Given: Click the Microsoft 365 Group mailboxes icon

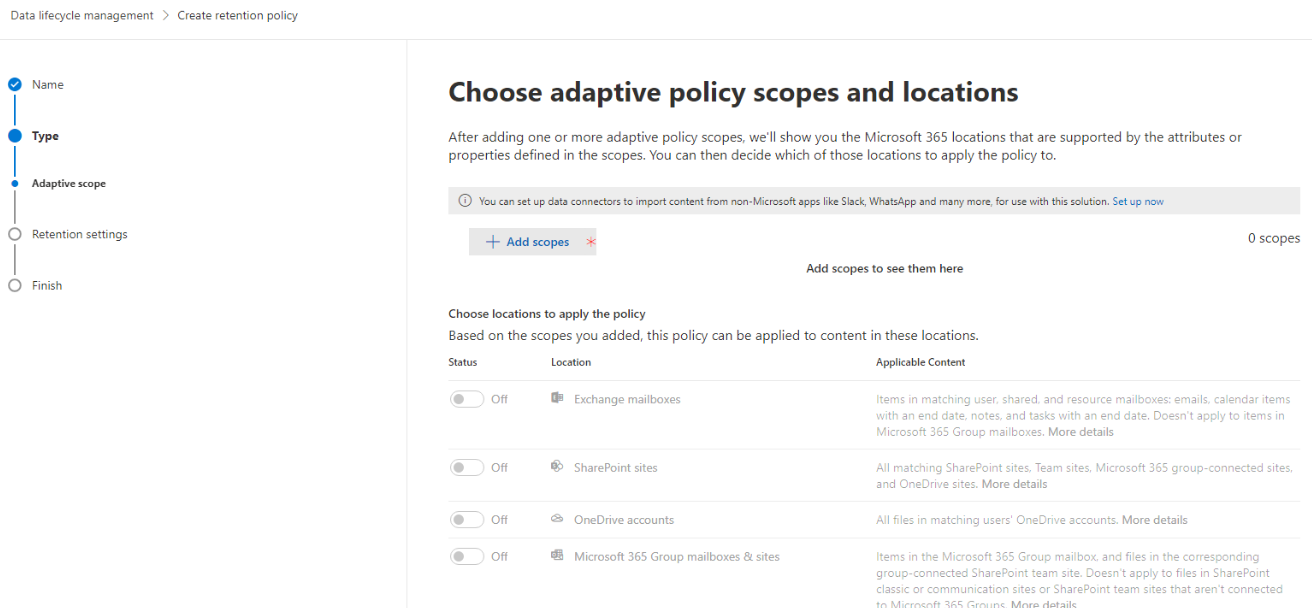Looking at the screenshot, I should (x=557, y=555).
